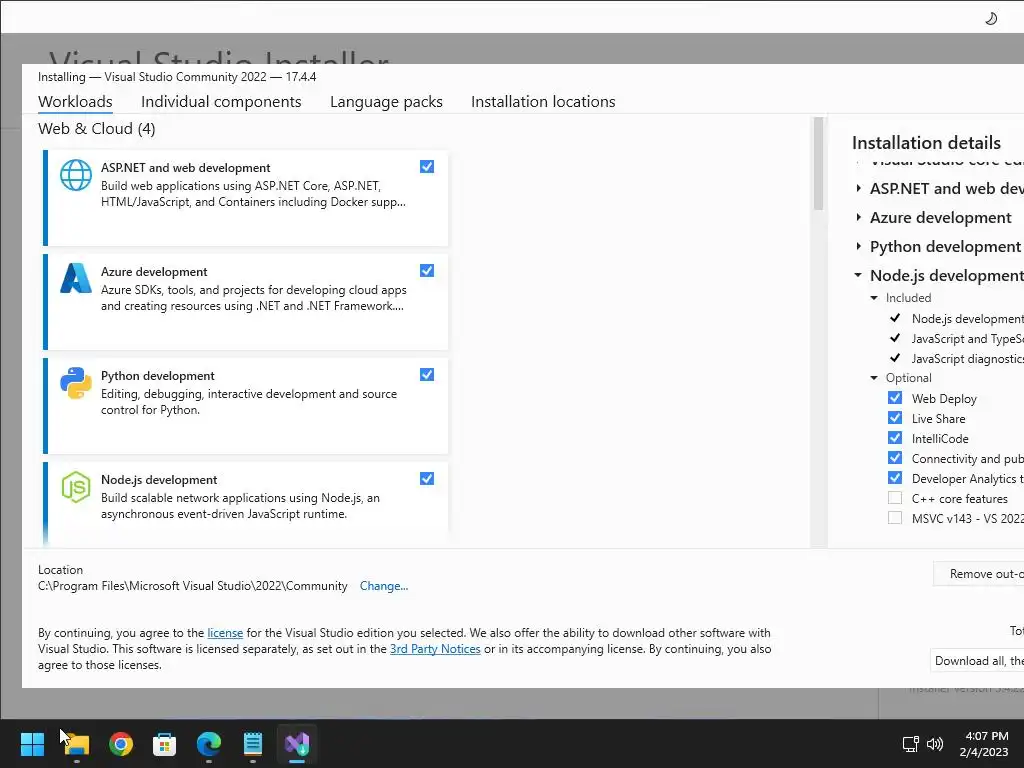Viewport: 1024px width, 768px height.
Task: Click the Azure development logo icon
Action: (76, 279)
